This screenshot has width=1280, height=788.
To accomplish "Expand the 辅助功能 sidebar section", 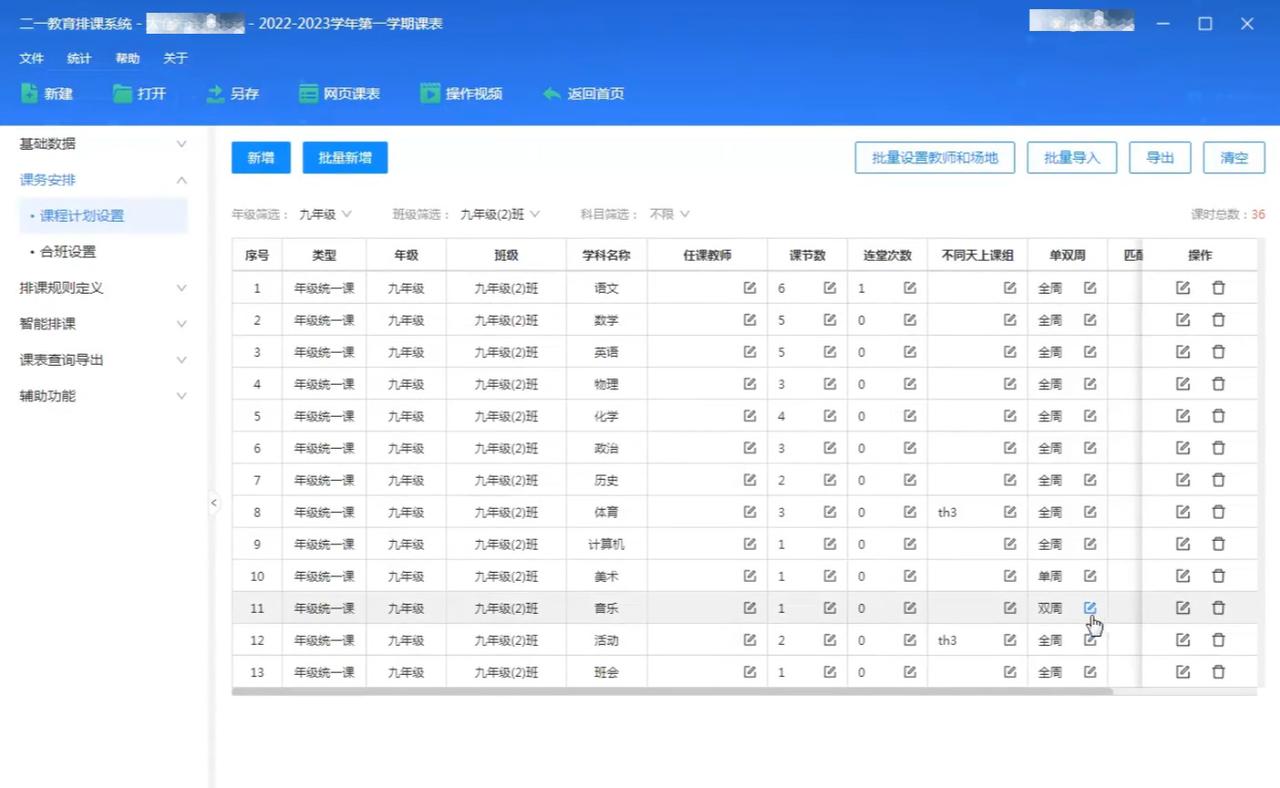I will click(x=103, y=396).
